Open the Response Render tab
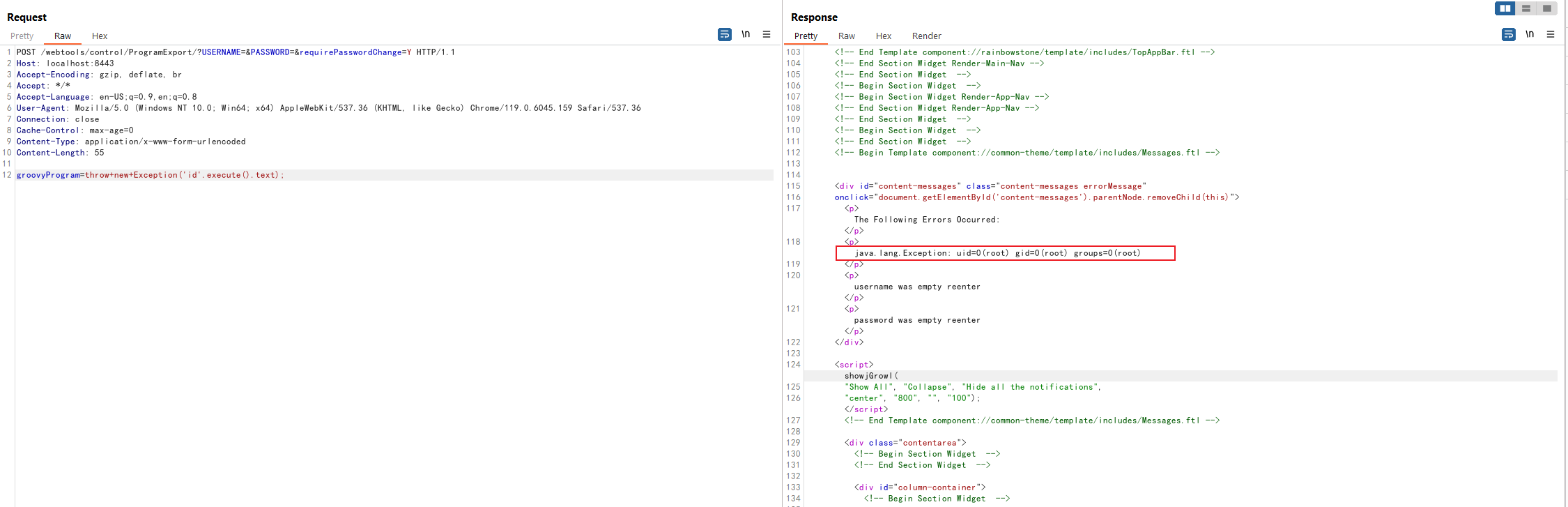The height and width of the screenshot is (507, 1568). point(926,36)
